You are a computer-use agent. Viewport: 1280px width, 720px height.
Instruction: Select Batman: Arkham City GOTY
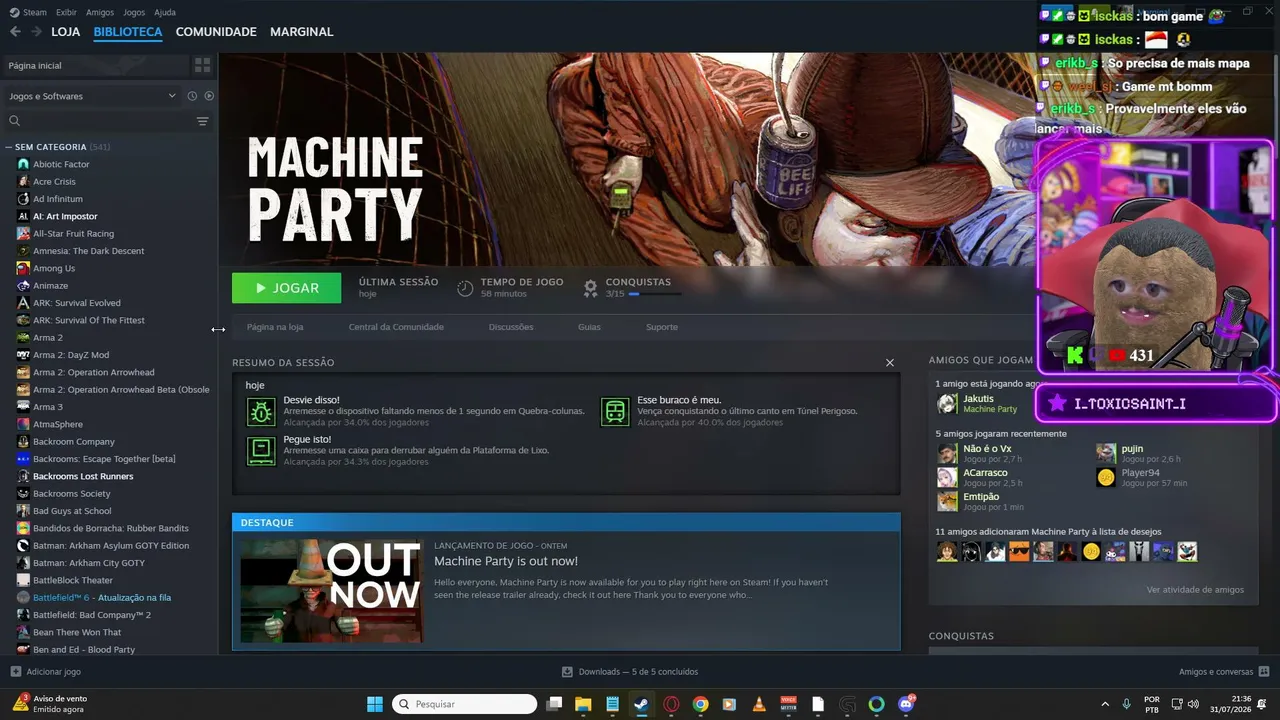coord(89,563)
